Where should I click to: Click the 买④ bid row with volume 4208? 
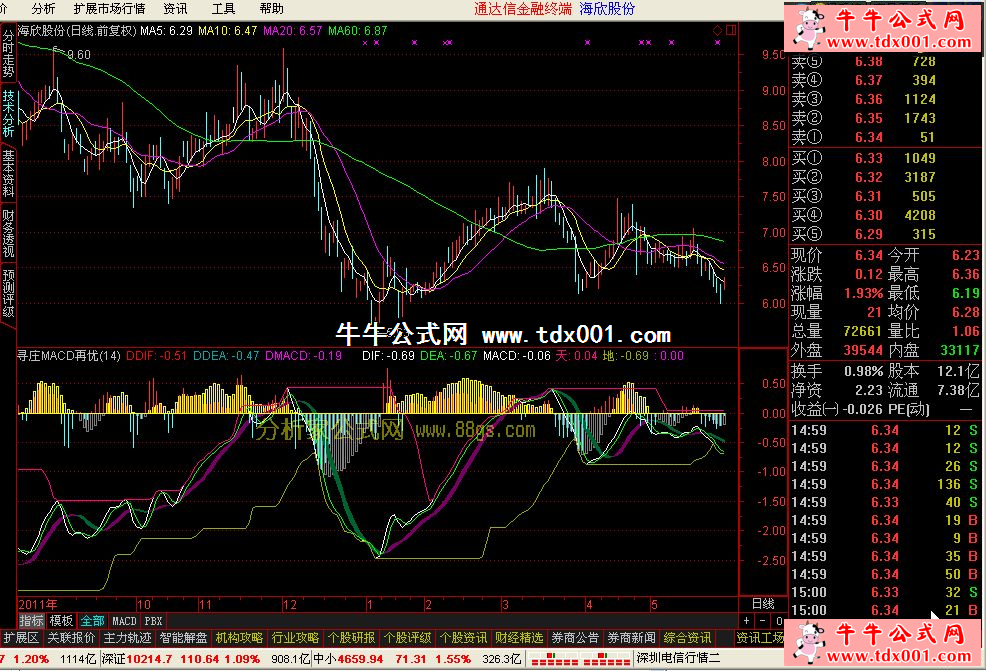(885, 215)
